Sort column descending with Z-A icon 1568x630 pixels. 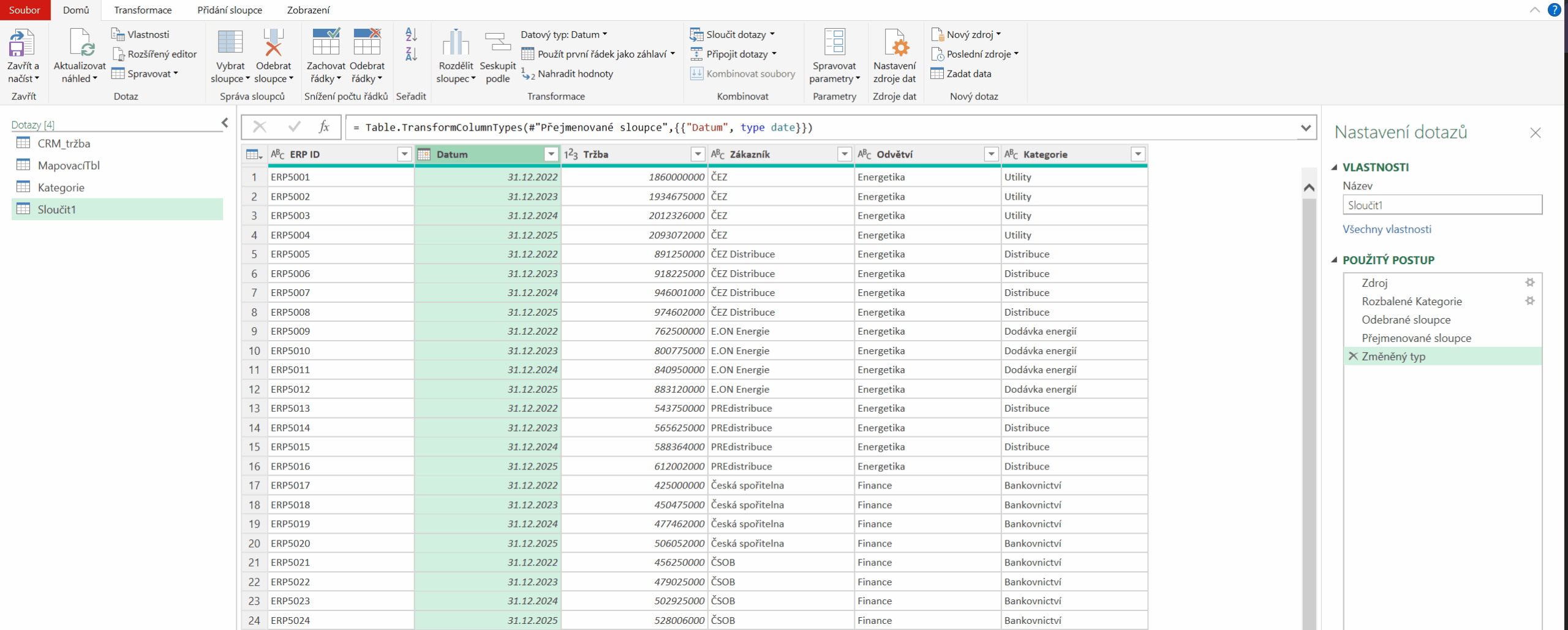(x=411, y=55)
